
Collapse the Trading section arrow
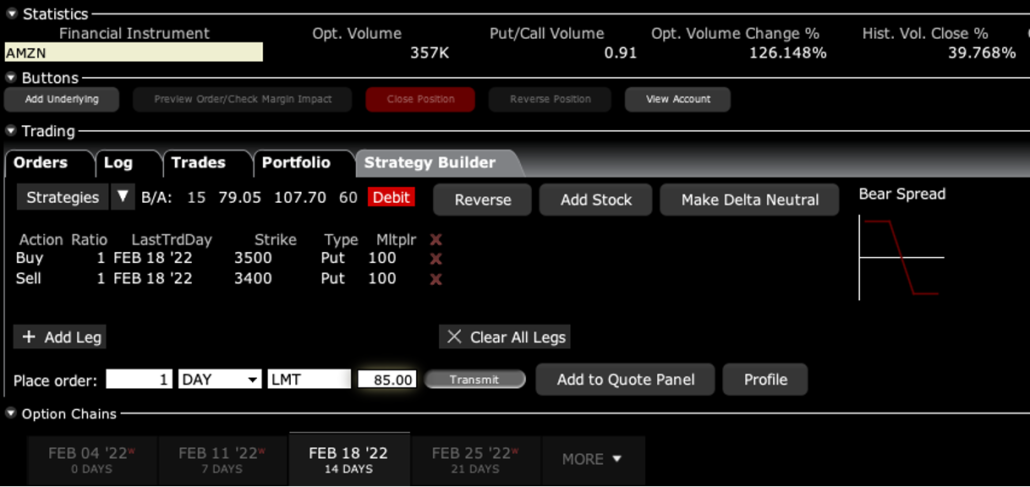point(11,131)
